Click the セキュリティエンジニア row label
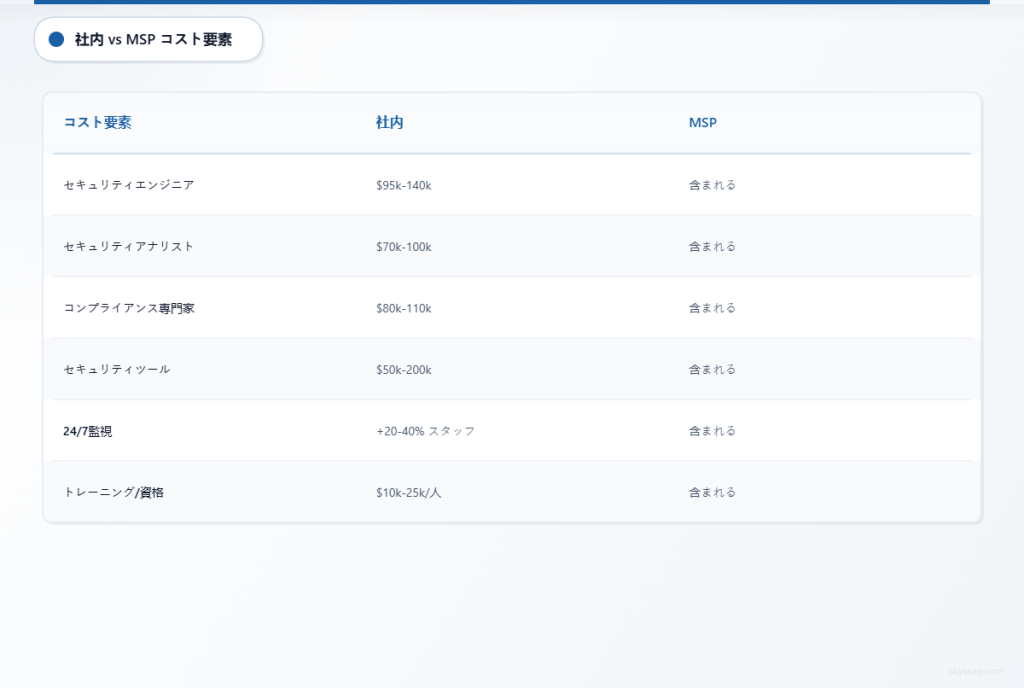This screenshot has width=1024, height=688. 129,185
